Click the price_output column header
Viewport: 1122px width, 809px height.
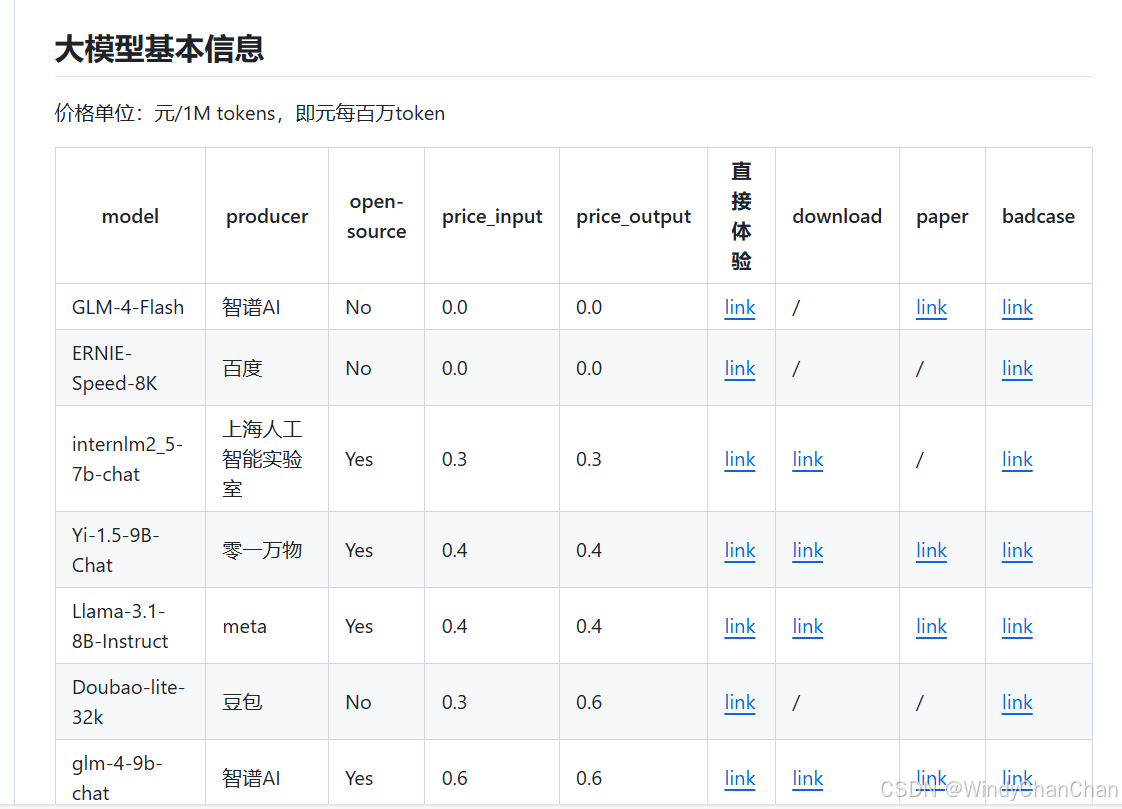tap(633, 217)
